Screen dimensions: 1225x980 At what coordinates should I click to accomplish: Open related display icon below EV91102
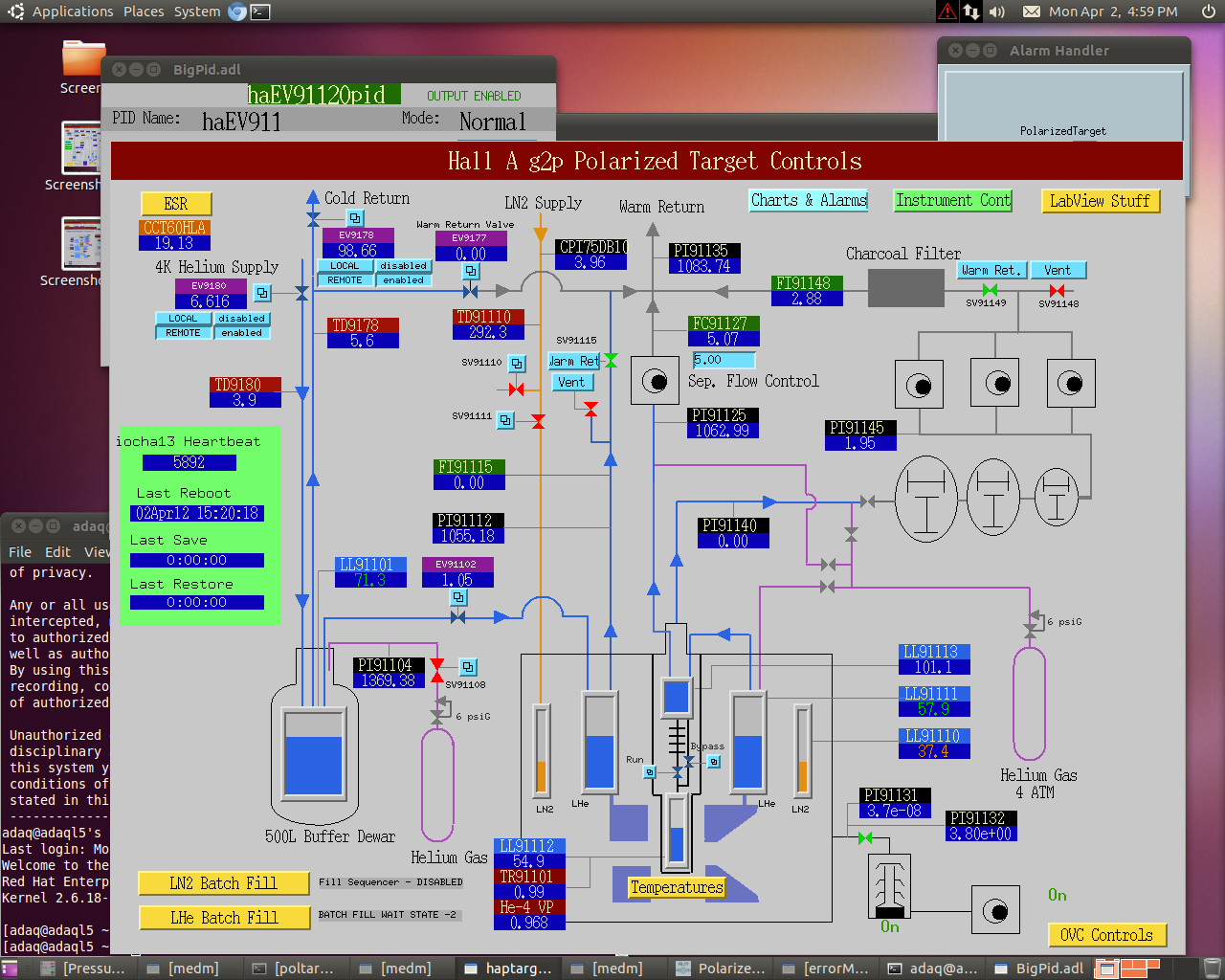pos(458,597)
